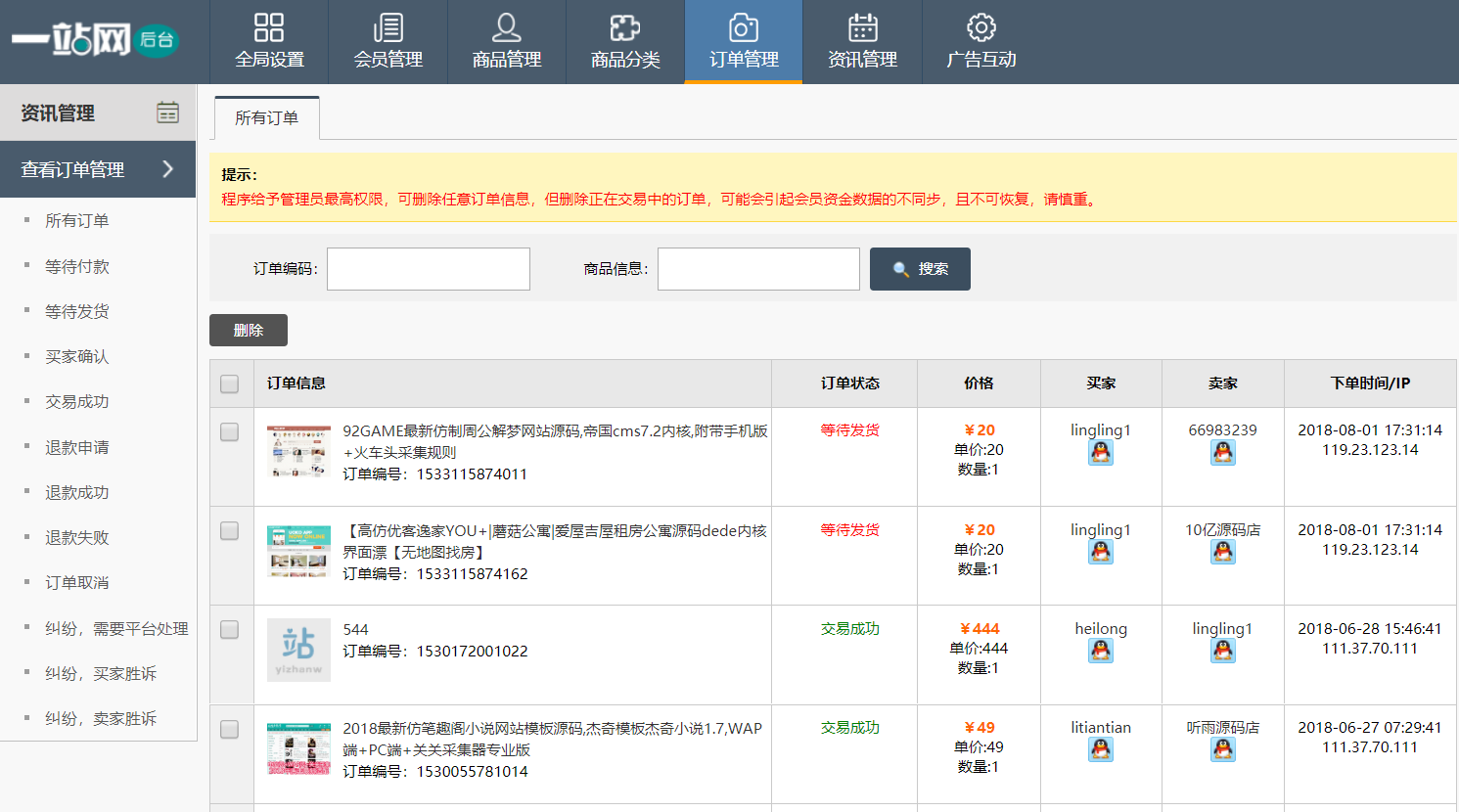Click QQ icon under buyer heilong

[x=1101, y=652]
